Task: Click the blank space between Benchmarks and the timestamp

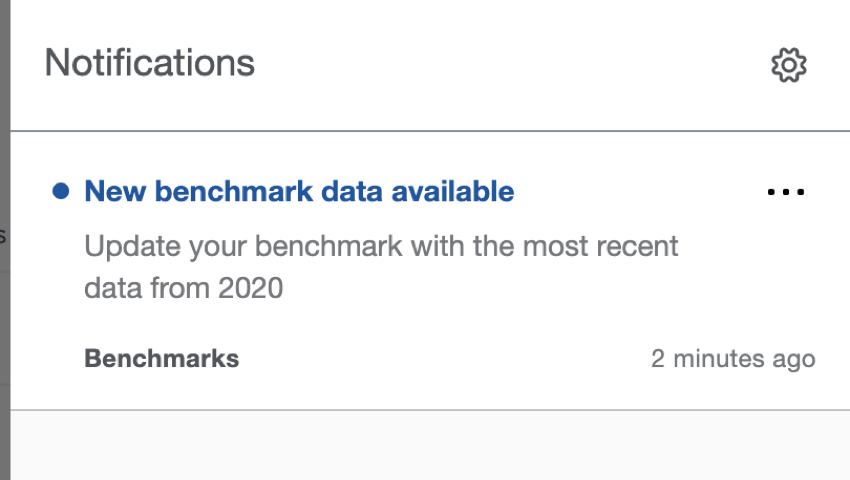Action: point(445,359)
